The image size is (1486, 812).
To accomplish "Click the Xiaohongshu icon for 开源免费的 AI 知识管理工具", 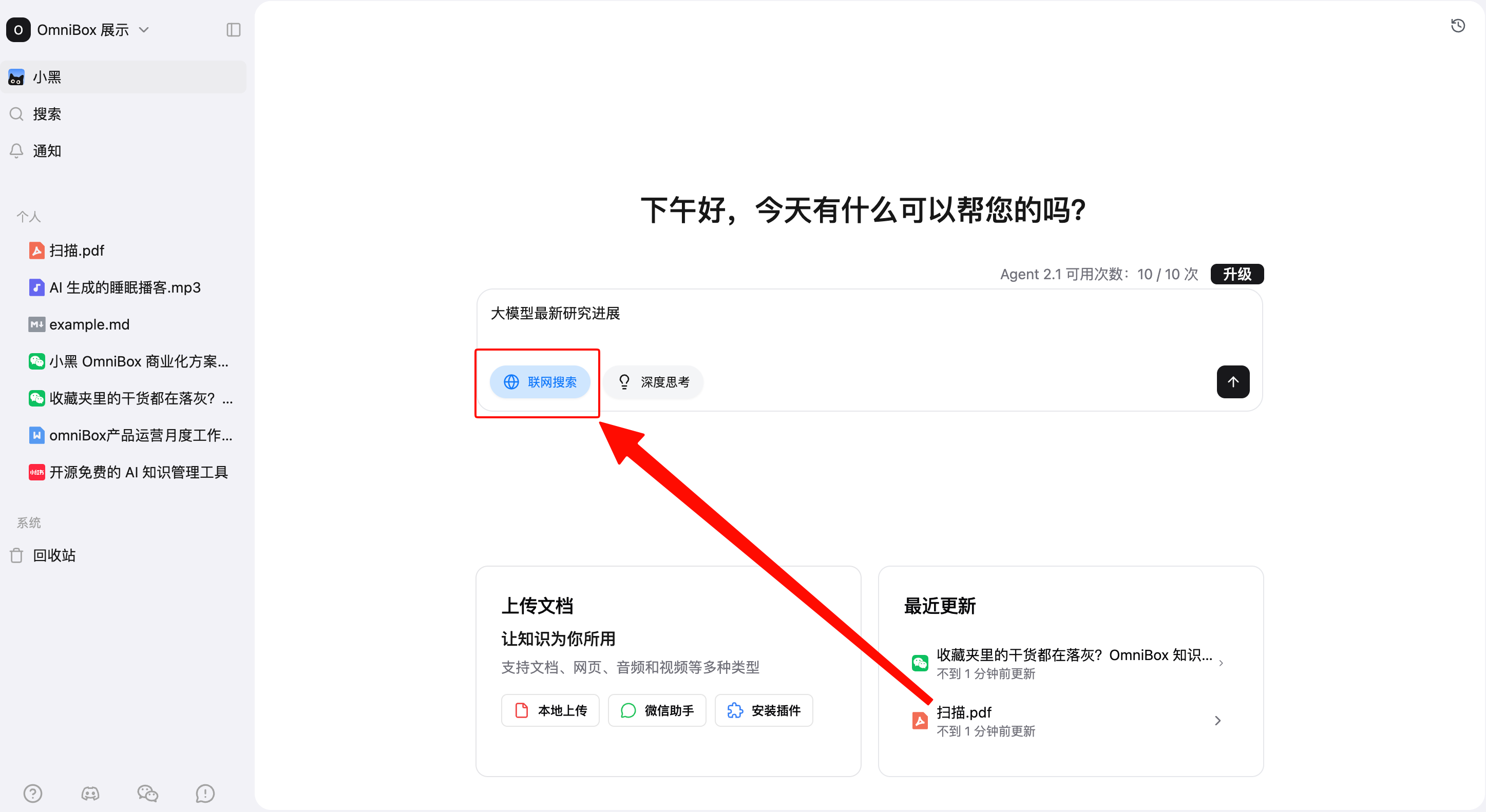I will pos(36,472).
